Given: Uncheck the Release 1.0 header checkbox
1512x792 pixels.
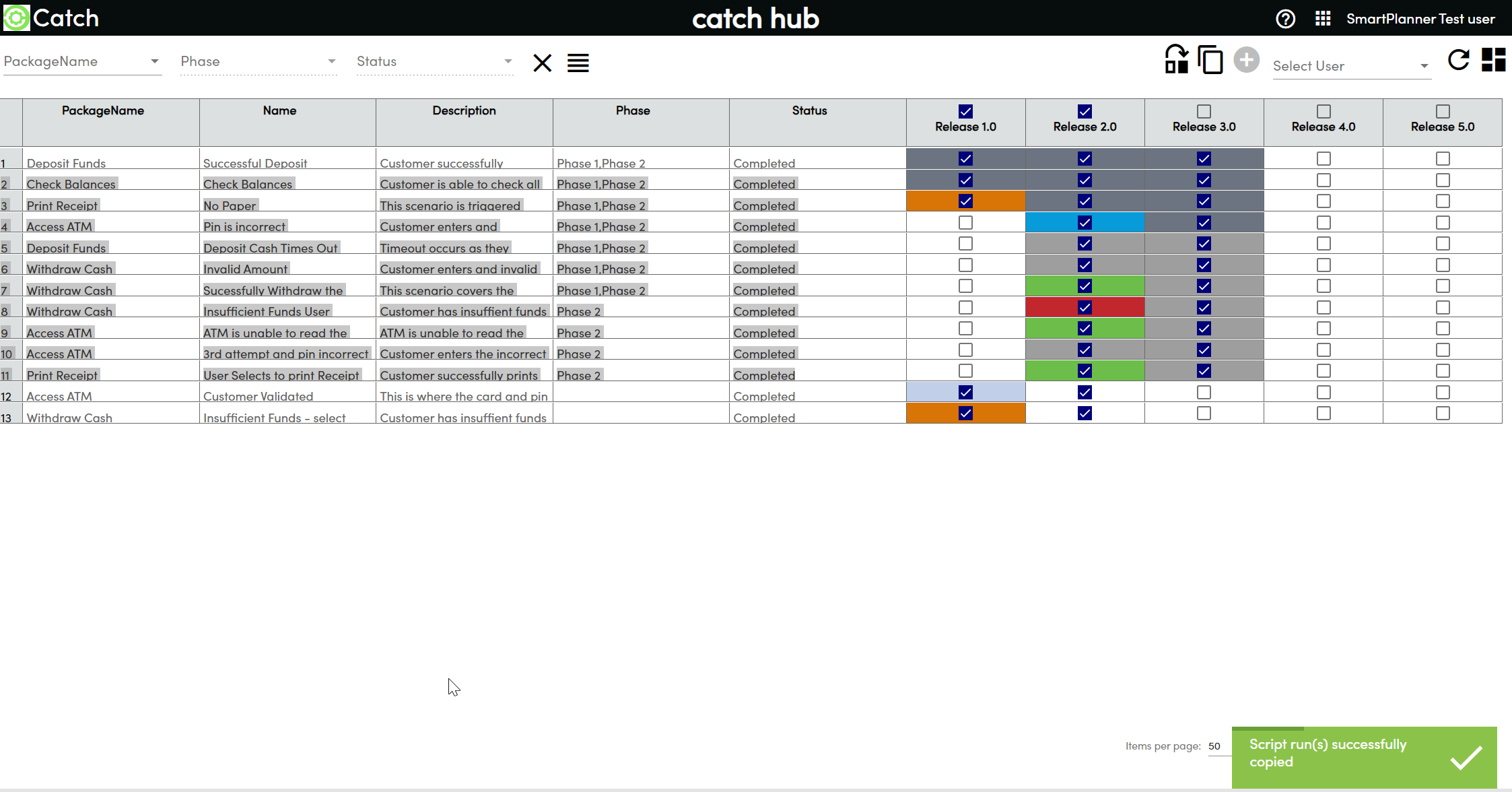Looking at the screenshot, I should pyautogui.click(x=965, y=111).
